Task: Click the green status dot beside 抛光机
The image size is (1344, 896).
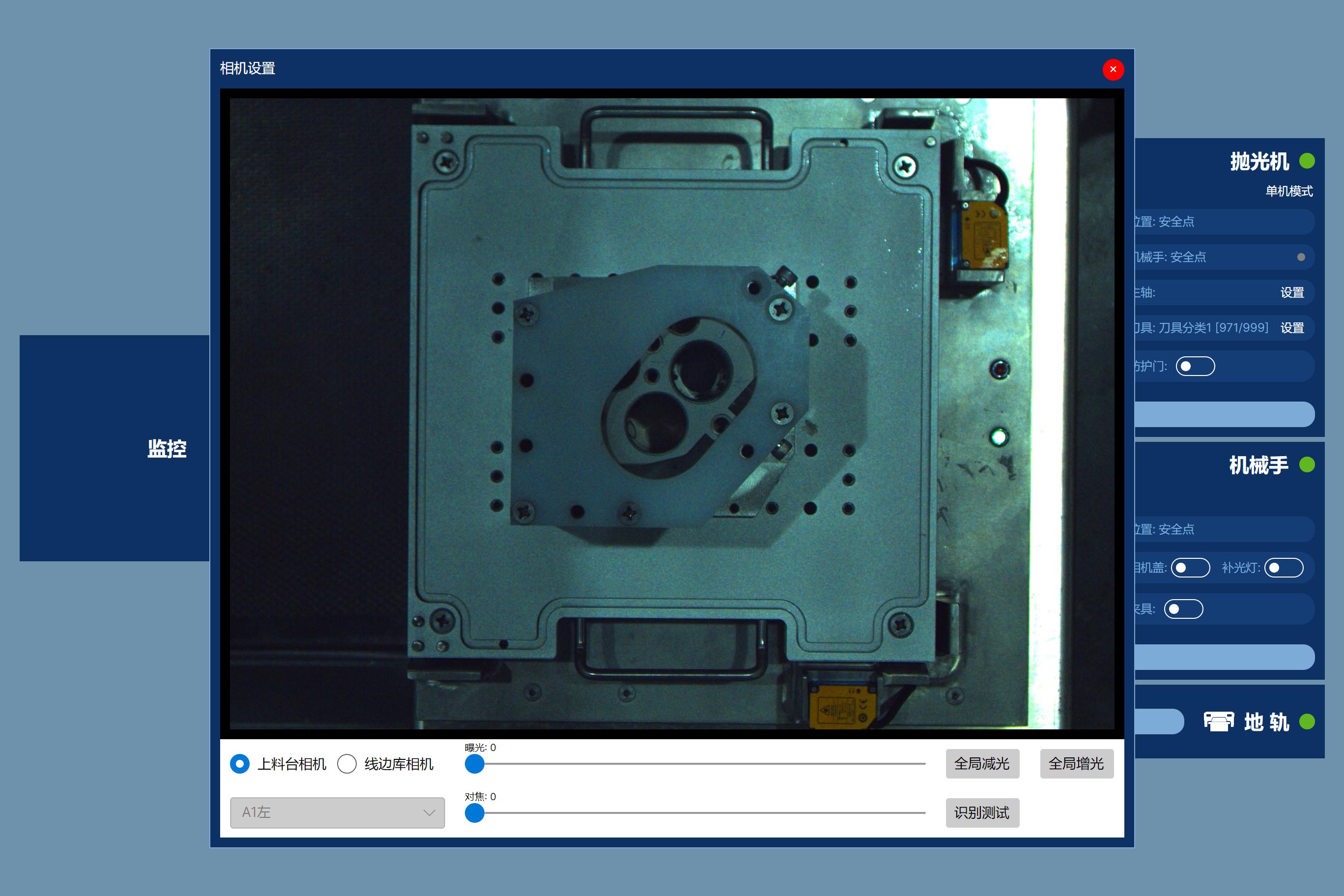Action: 1307,161
